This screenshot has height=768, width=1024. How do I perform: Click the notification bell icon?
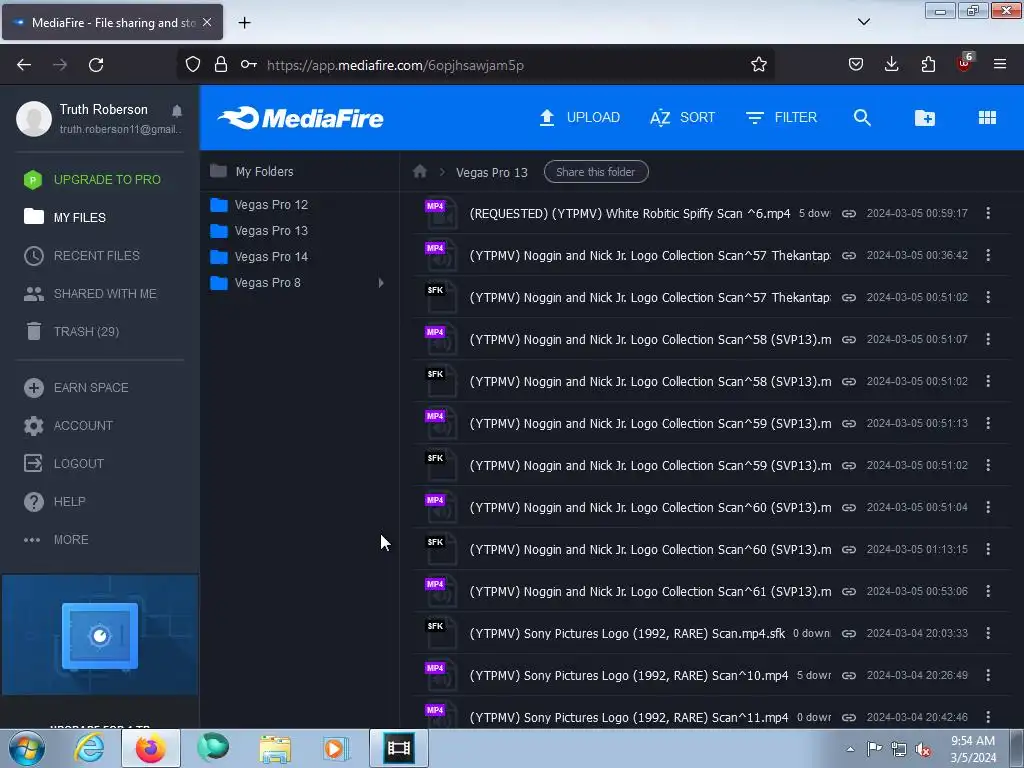[x=177, y=110]
